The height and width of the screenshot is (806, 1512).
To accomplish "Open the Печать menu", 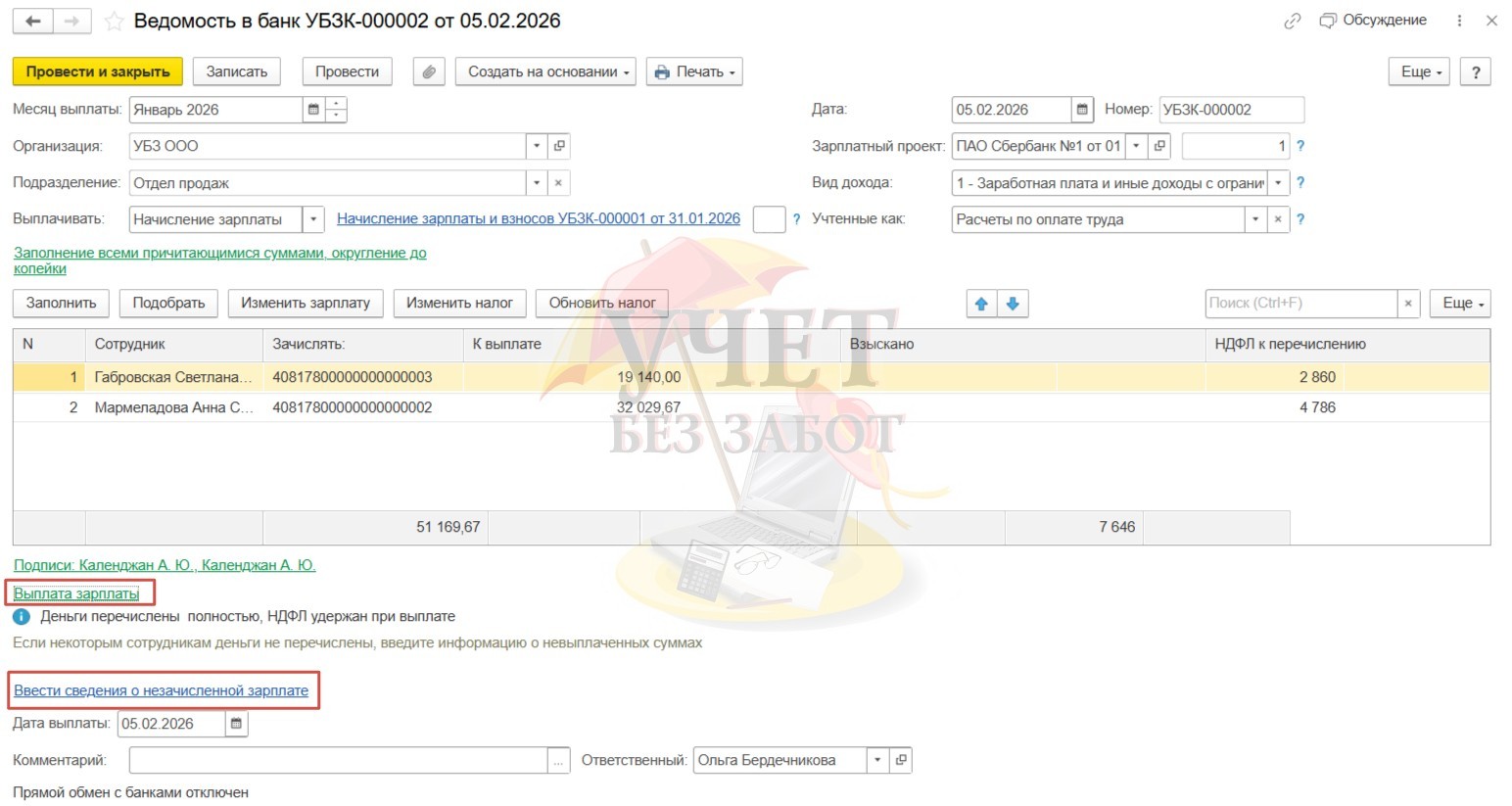I will pos(694,71).
